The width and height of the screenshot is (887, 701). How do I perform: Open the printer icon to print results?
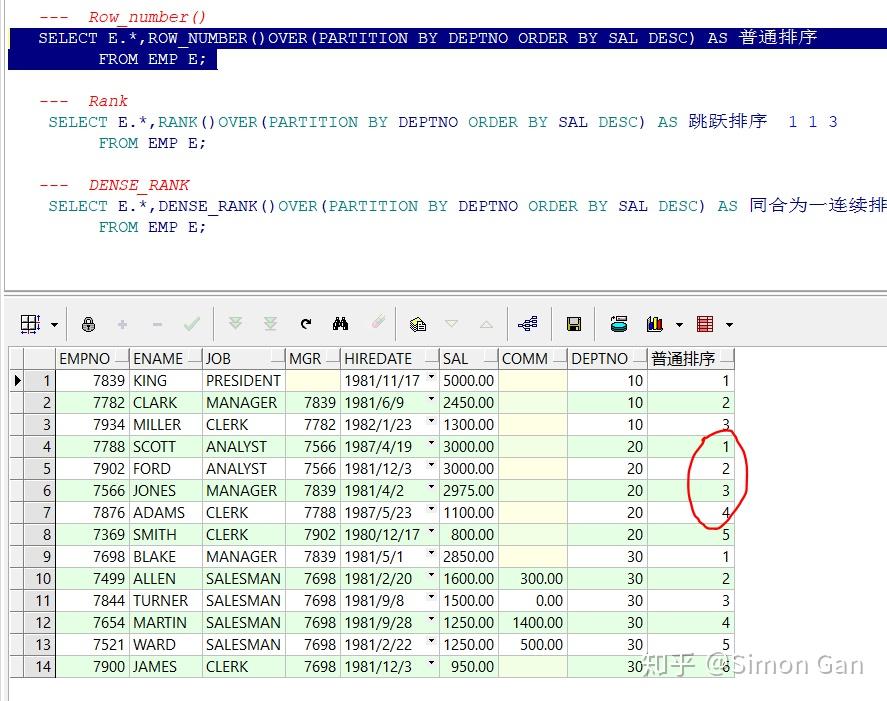[620, 323]
